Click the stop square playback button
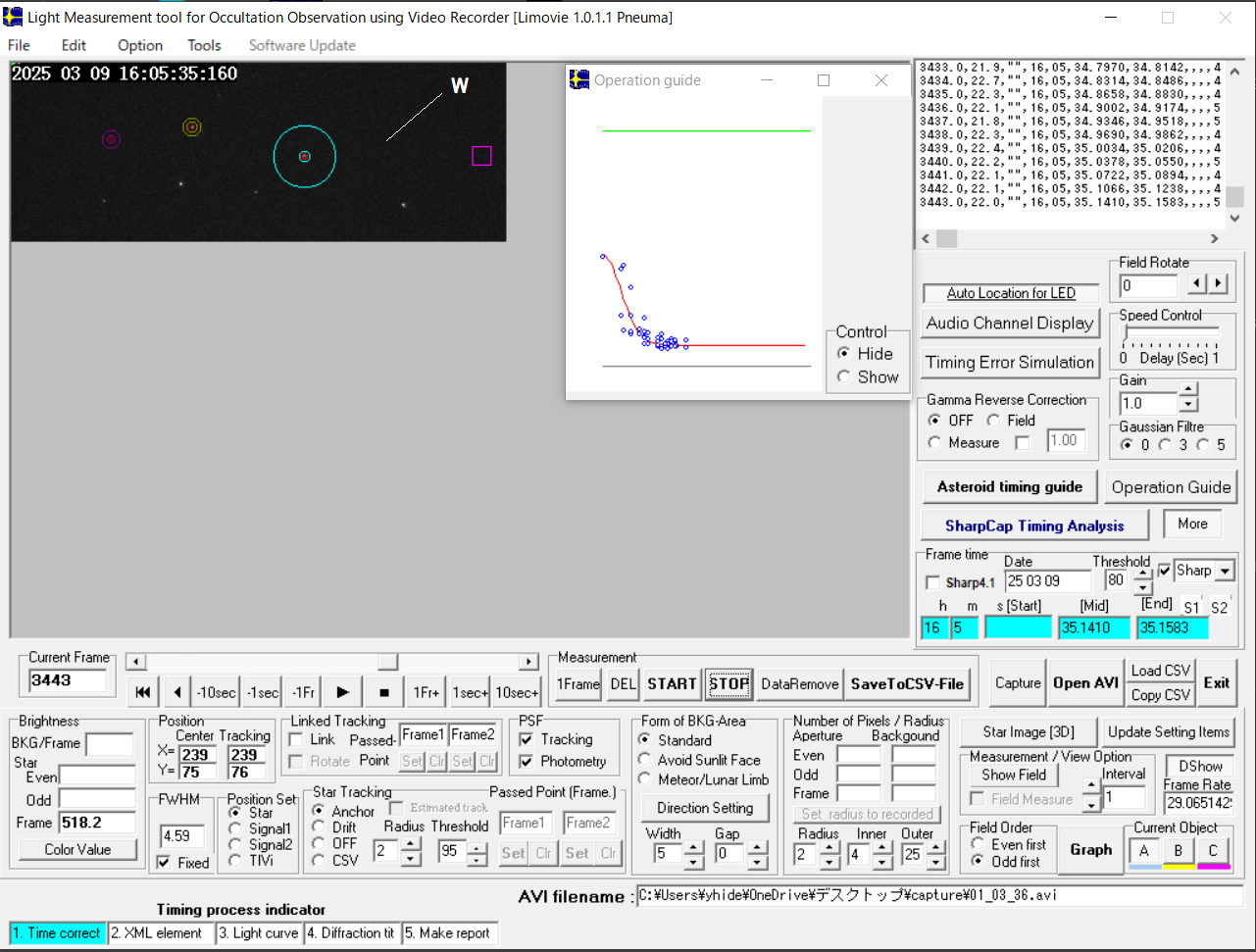This screenshot has width=1256, height=952. point(384,692)
